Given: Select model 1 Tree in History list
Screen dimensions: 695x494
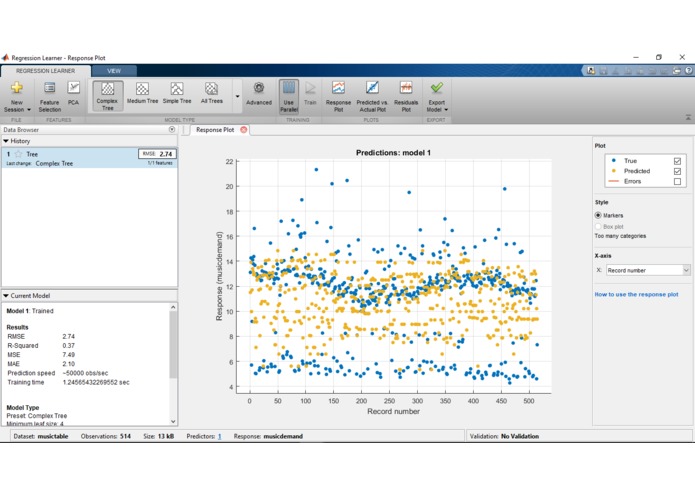Looking at the screenshot, I should pos(90,158).
